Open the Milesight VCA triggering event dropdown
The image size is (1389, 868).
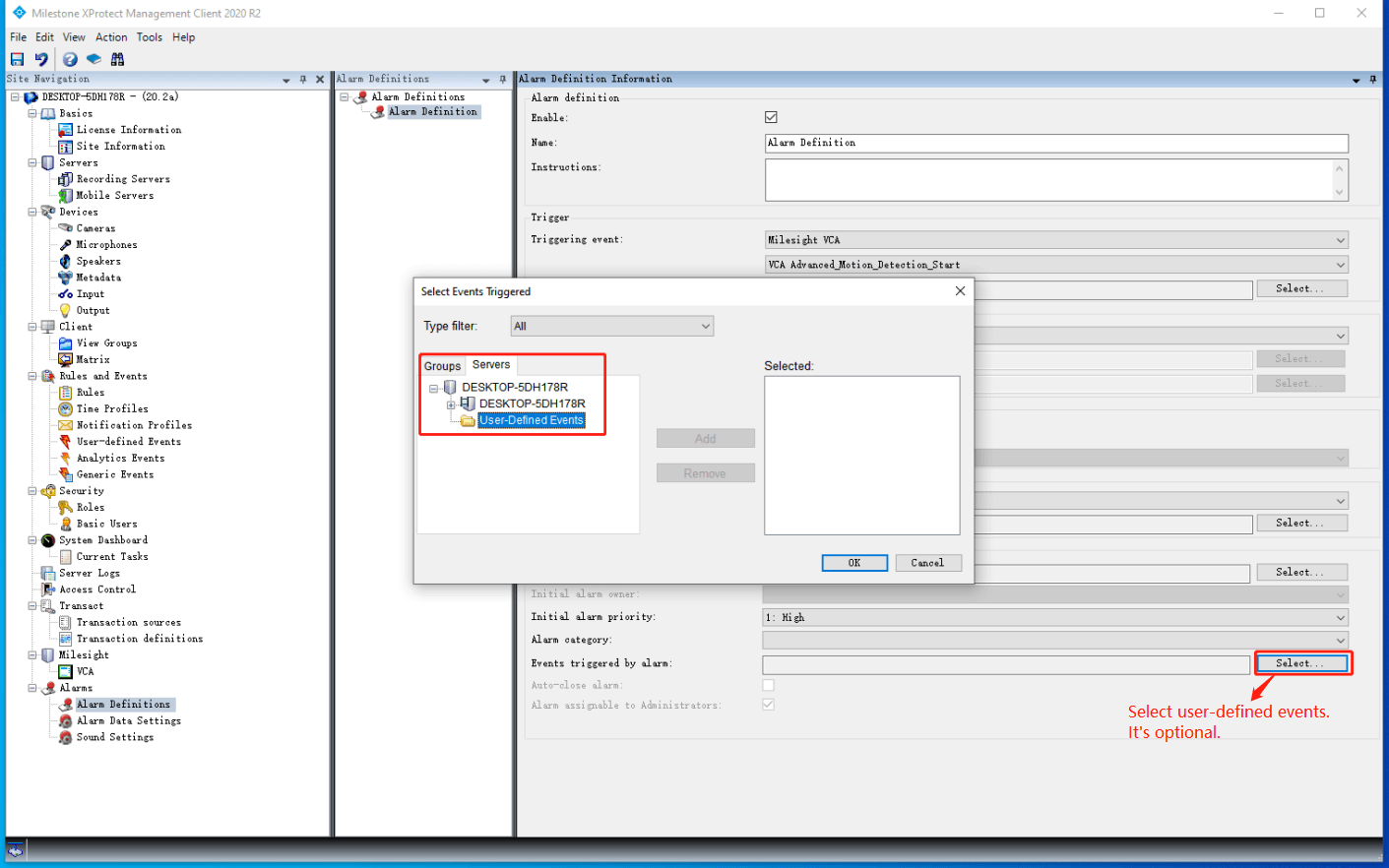1056,240
